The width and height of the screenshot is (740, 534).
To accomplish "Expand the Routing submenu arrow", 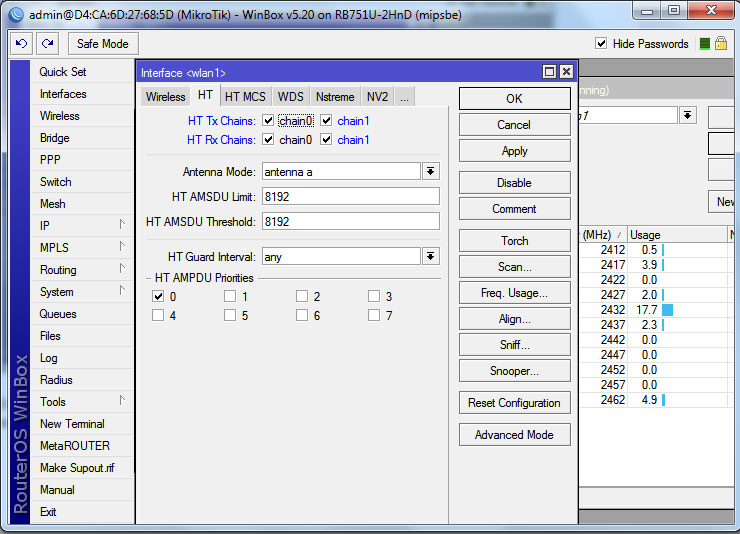I will (x=122, y=269).
